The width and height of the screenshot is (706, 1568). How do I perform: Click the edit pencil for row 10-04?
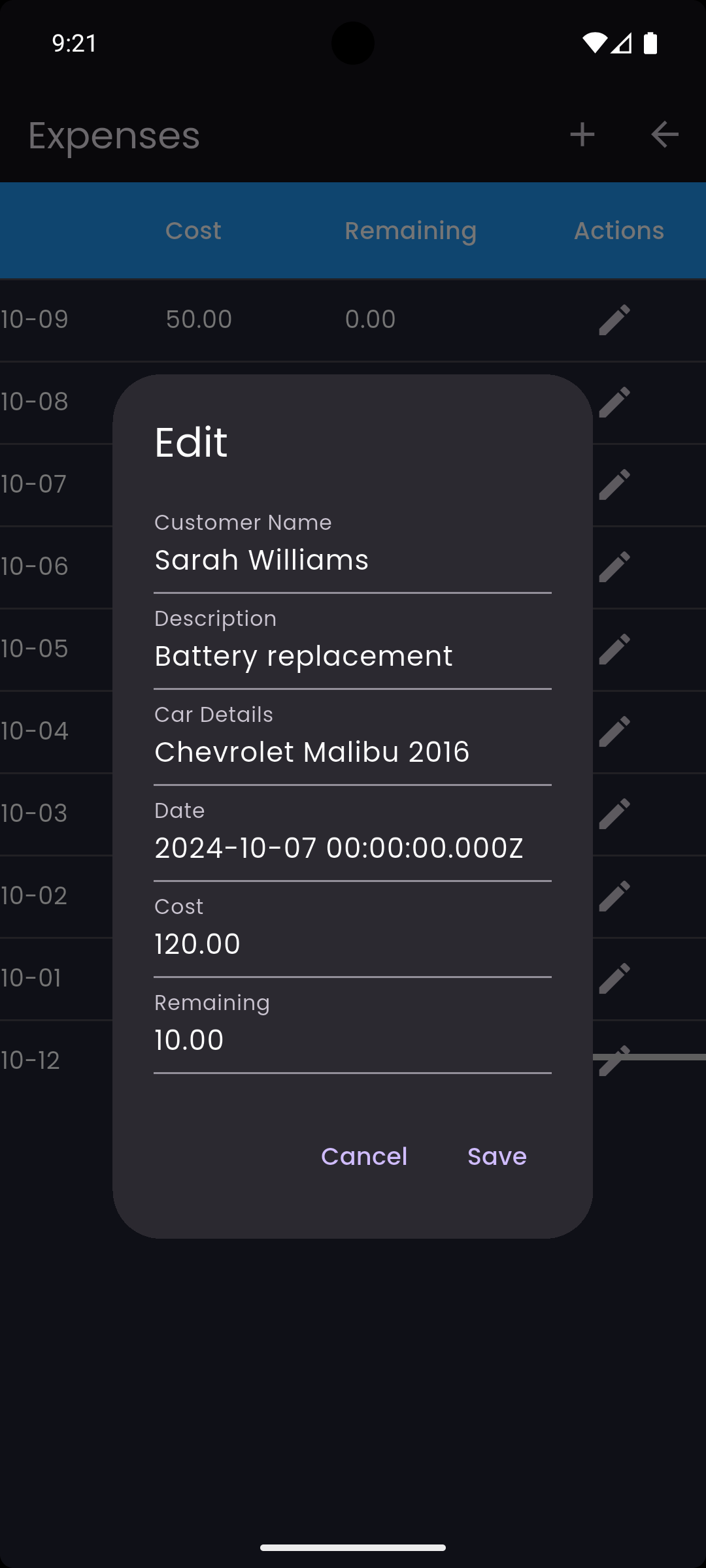pyautogui.click(x=613, y=731)
